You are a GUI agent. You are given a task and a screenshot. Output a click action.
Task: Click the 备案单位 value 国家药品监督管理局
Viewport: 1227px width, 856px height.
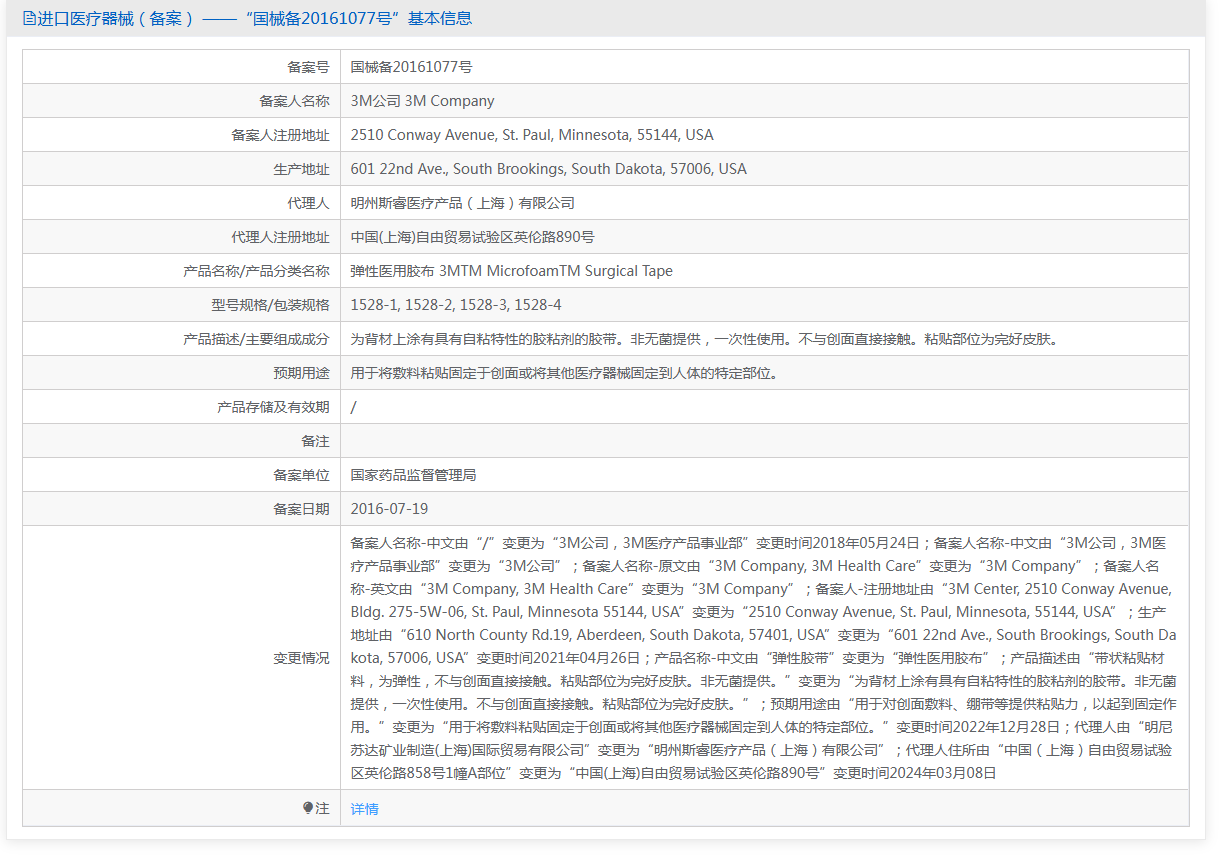click(413, 475)
